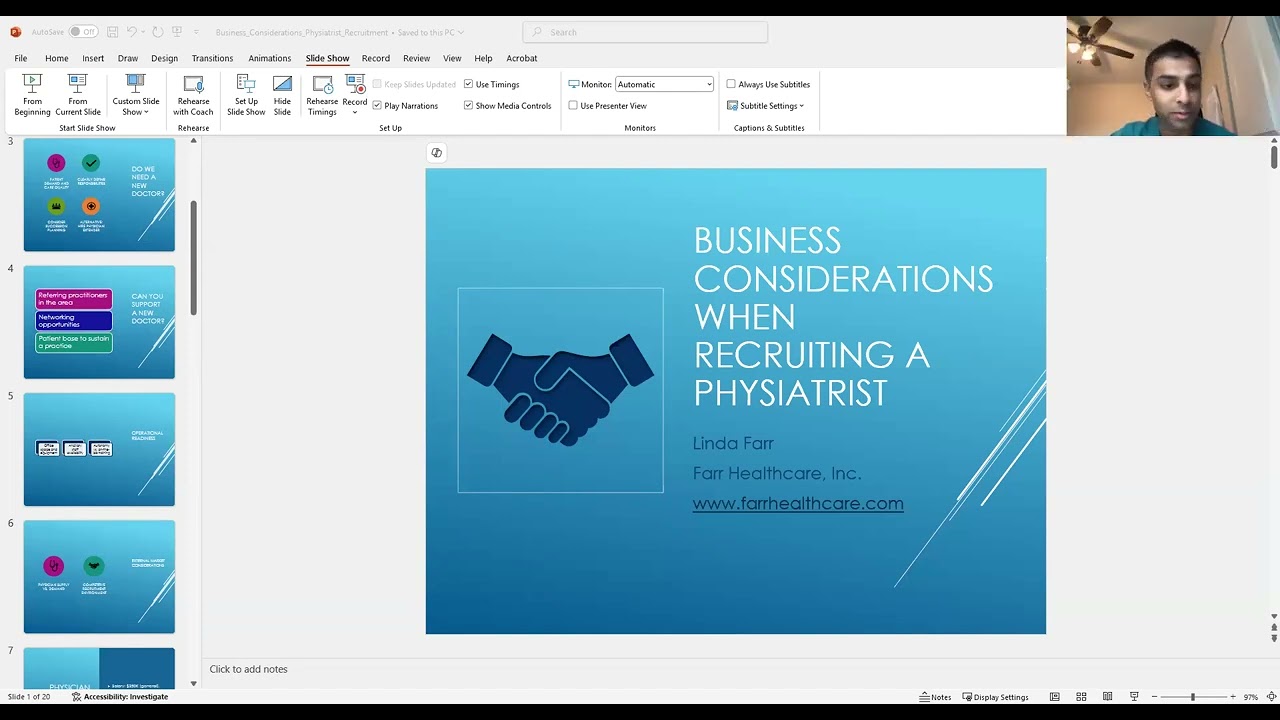Open Notes pane from status bar
The width and height of the screenshot is (1280, 720).
(x=935, y=697)
